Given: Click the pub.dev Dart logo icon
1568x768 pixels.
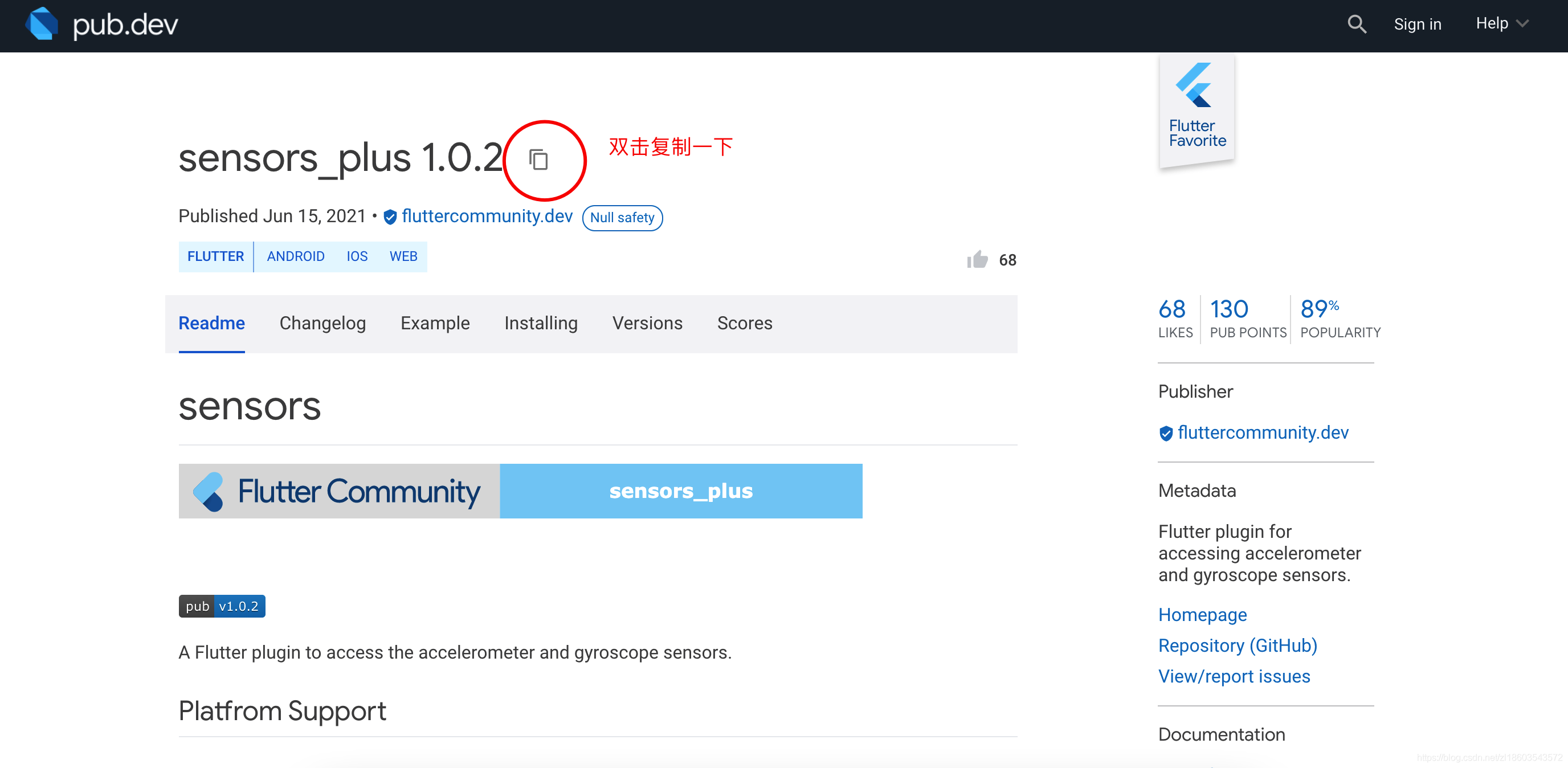Looking at the screenshot, I should 42,24.
